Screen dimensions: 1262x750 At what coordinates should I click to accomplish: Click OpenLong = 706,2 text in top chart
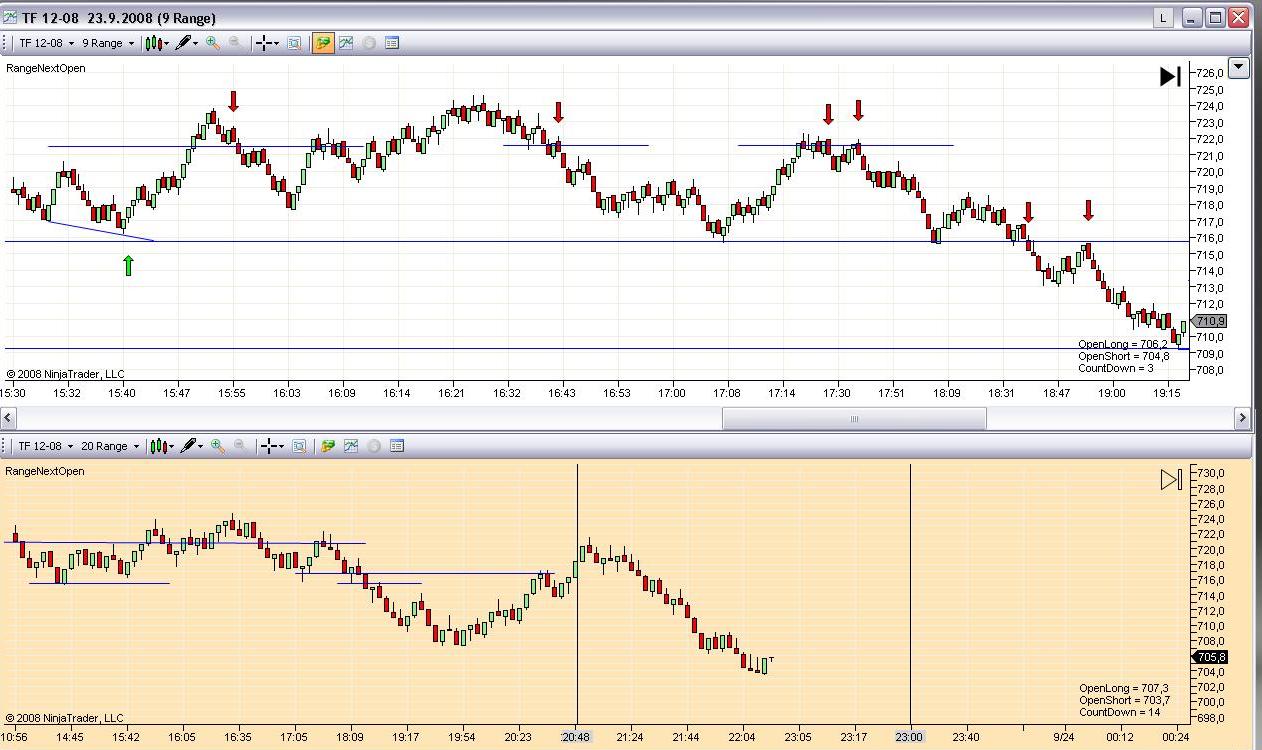click(x=1123, y=344)
